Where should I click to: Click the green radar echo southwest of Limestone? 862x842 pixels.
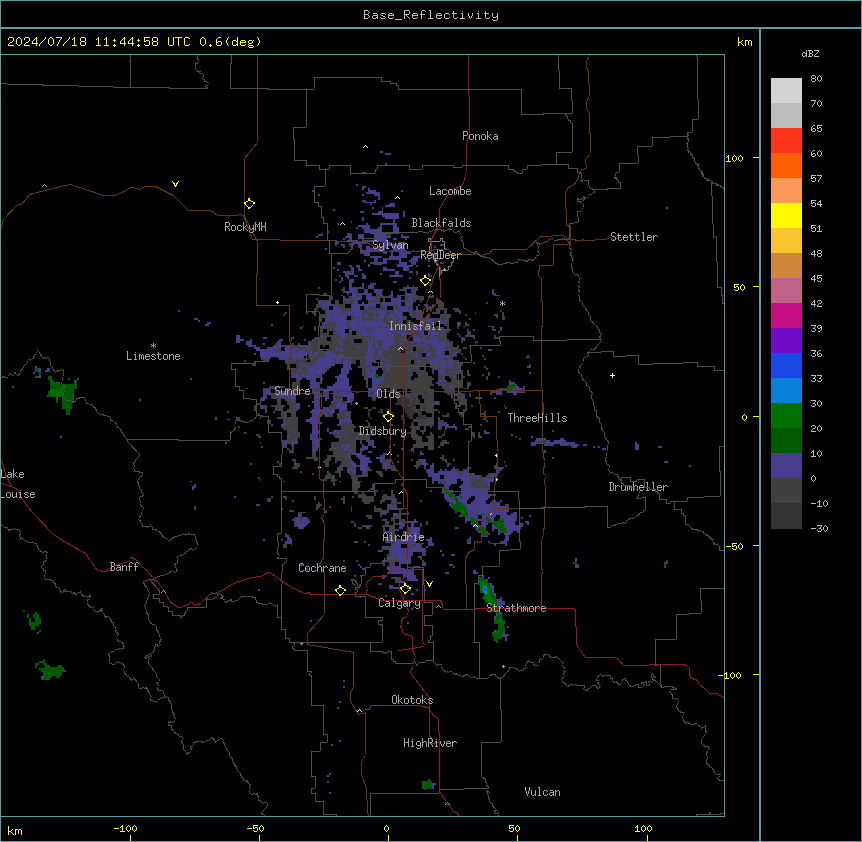pyautogui.click(x=62, y=394)
